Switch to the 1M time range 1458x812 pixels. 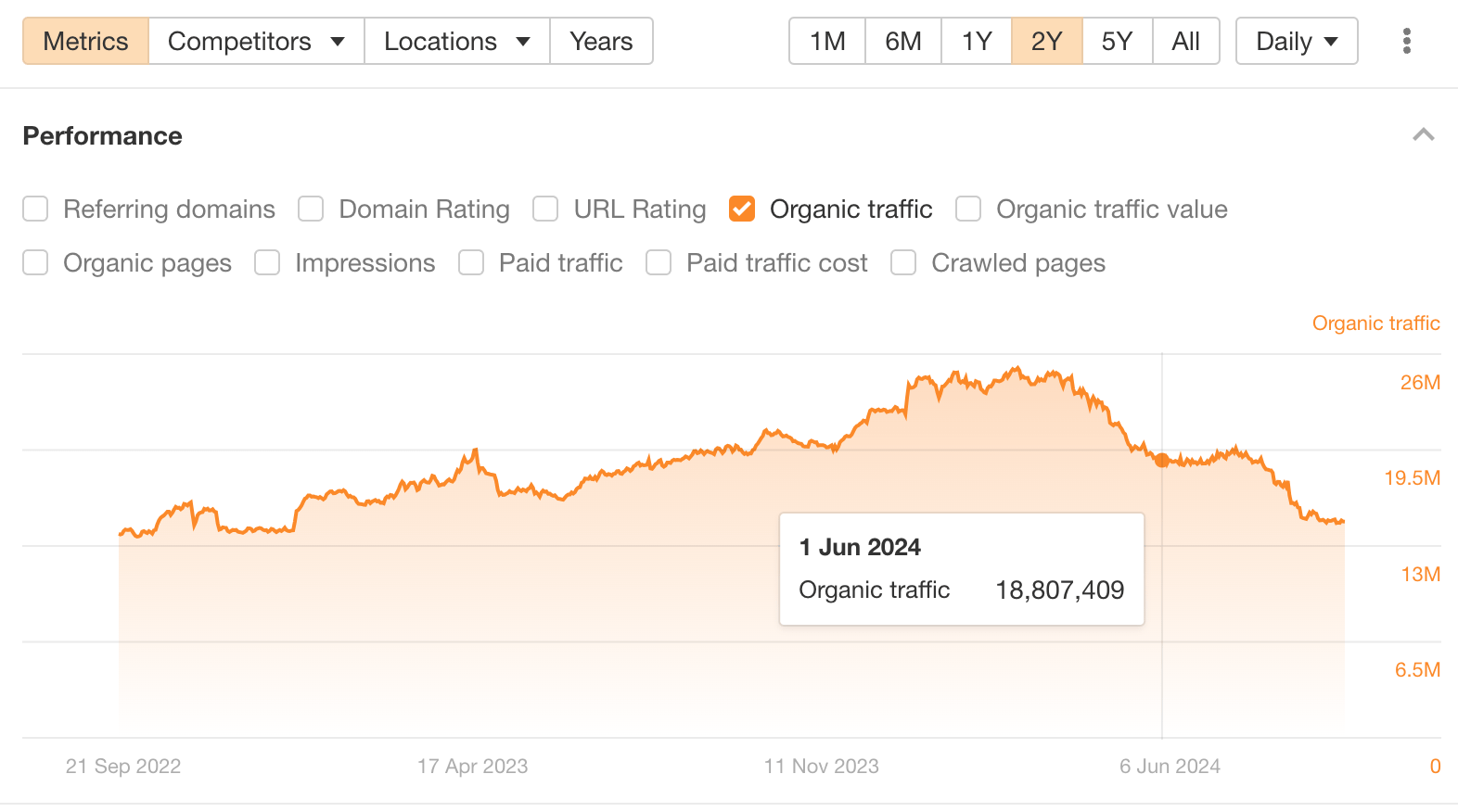(x=825, y=41)
